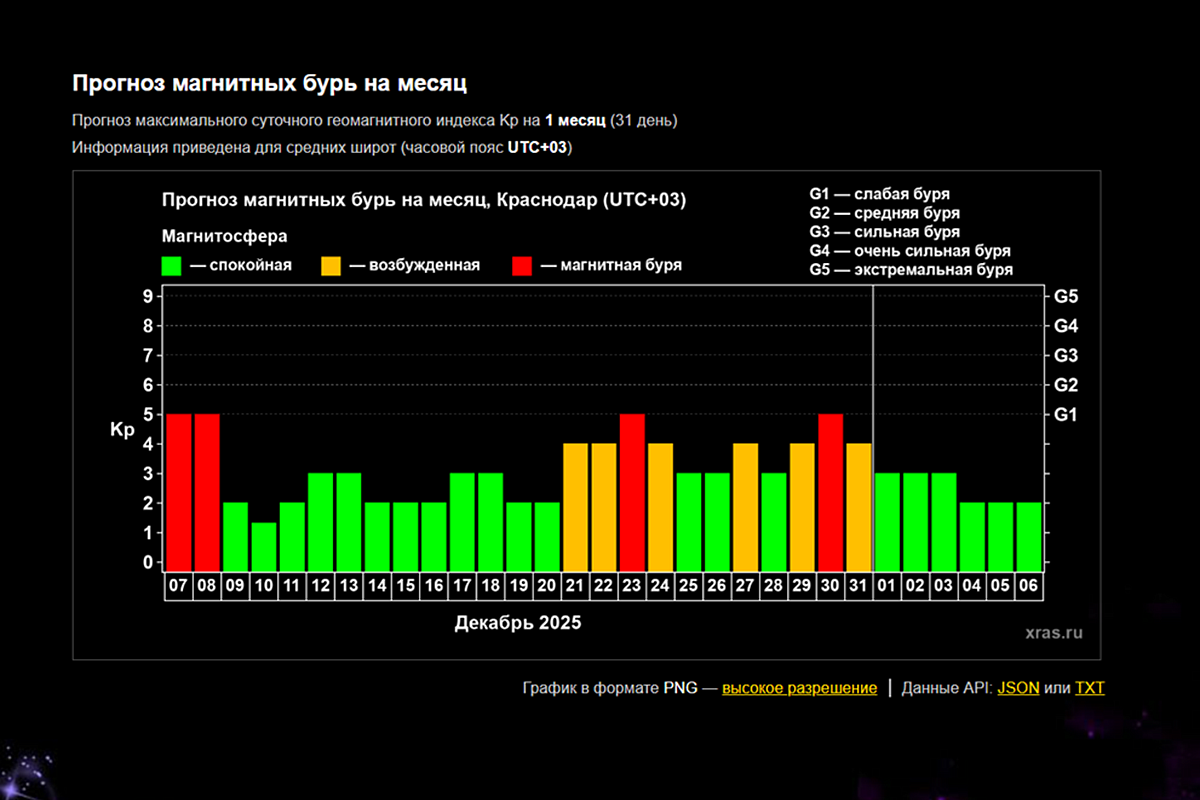Viewport: 1200px width, 800px height.
Task: Click the date label 31 on the axis
Action: tap(859, 587)
